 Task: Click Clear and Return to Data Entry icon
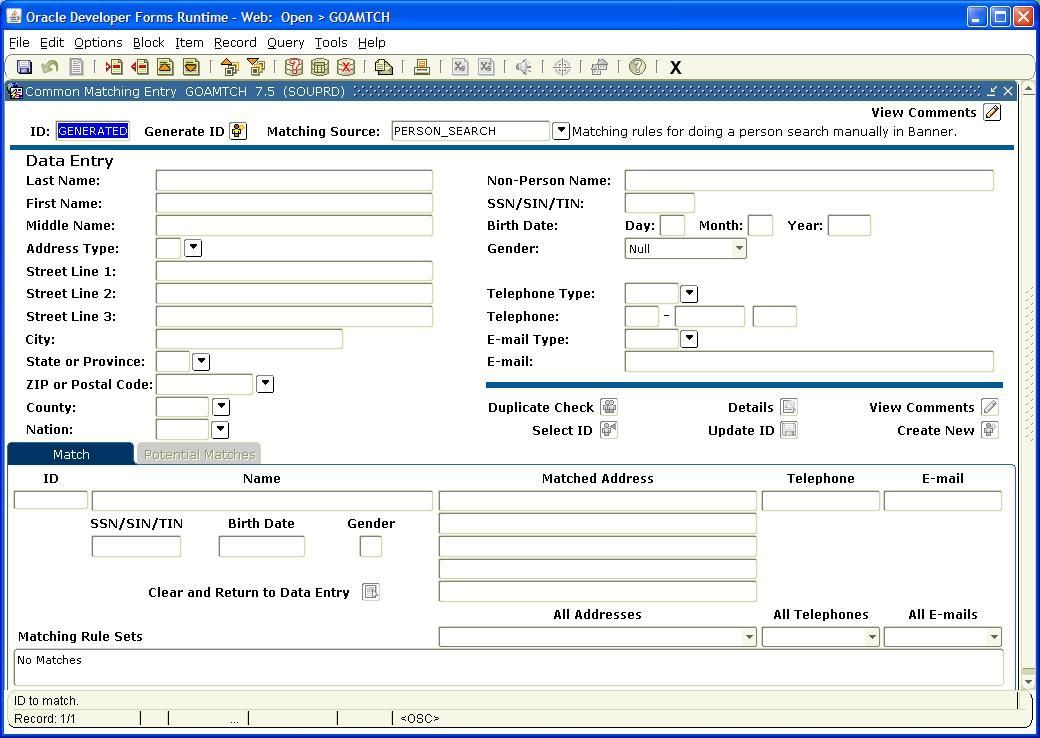(371, 592)
